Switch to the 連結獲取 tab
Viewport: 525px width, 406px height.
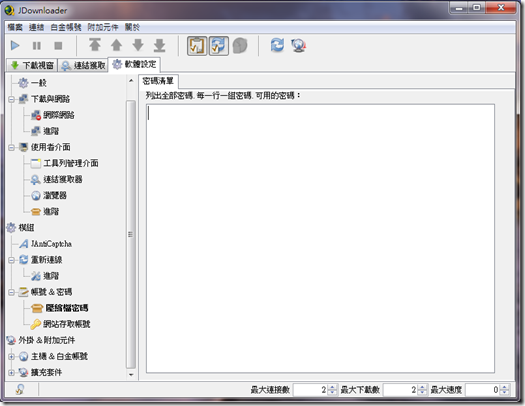coord(83,65)
